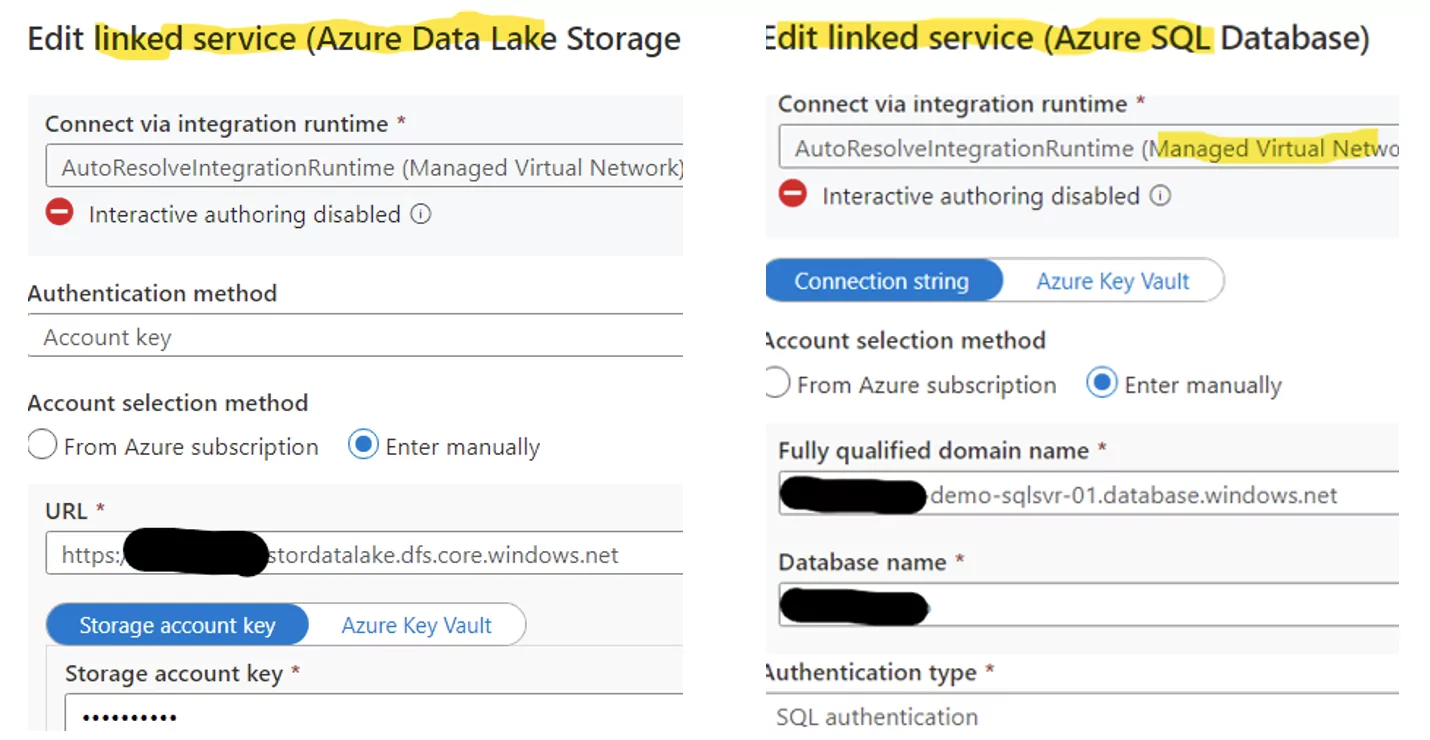Click 'Edit linked service (Azure SQL Database)' heading

[x=1067, y=38]
